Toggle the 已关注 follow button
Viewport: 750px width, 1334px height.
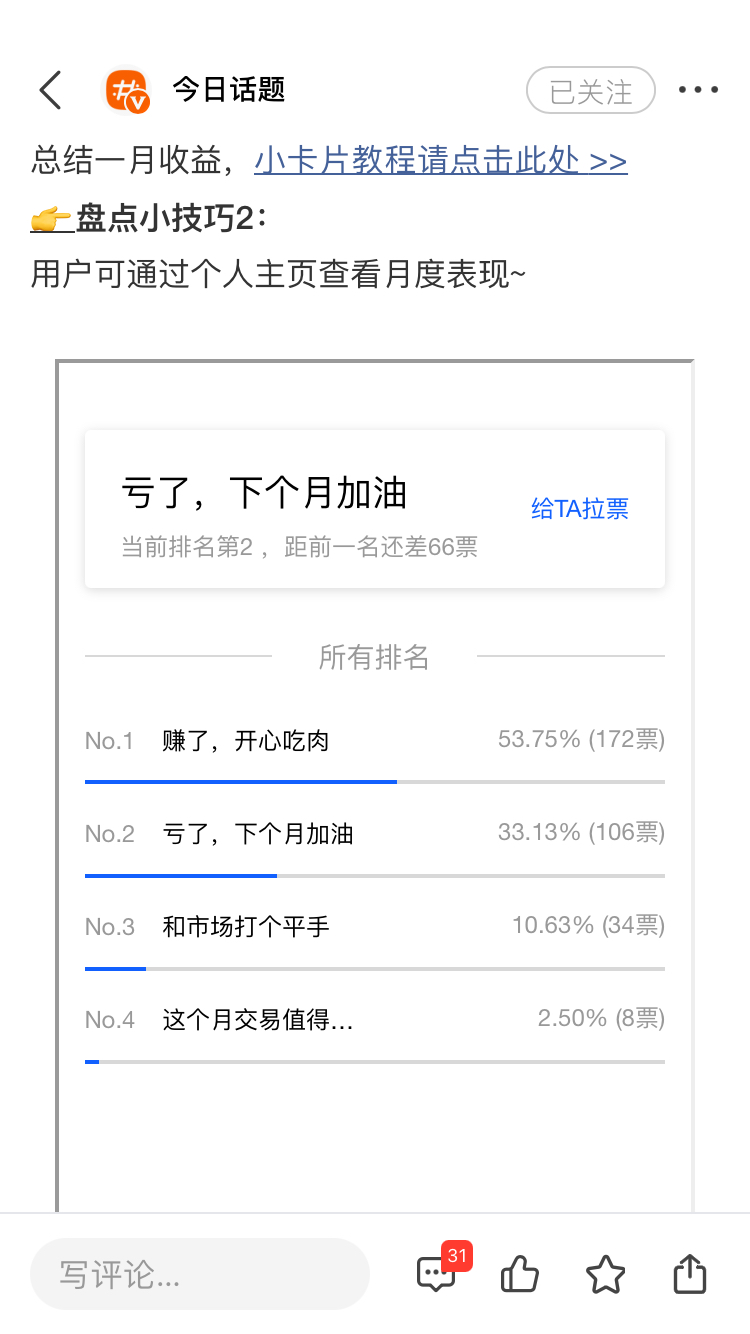coord(591,91)
